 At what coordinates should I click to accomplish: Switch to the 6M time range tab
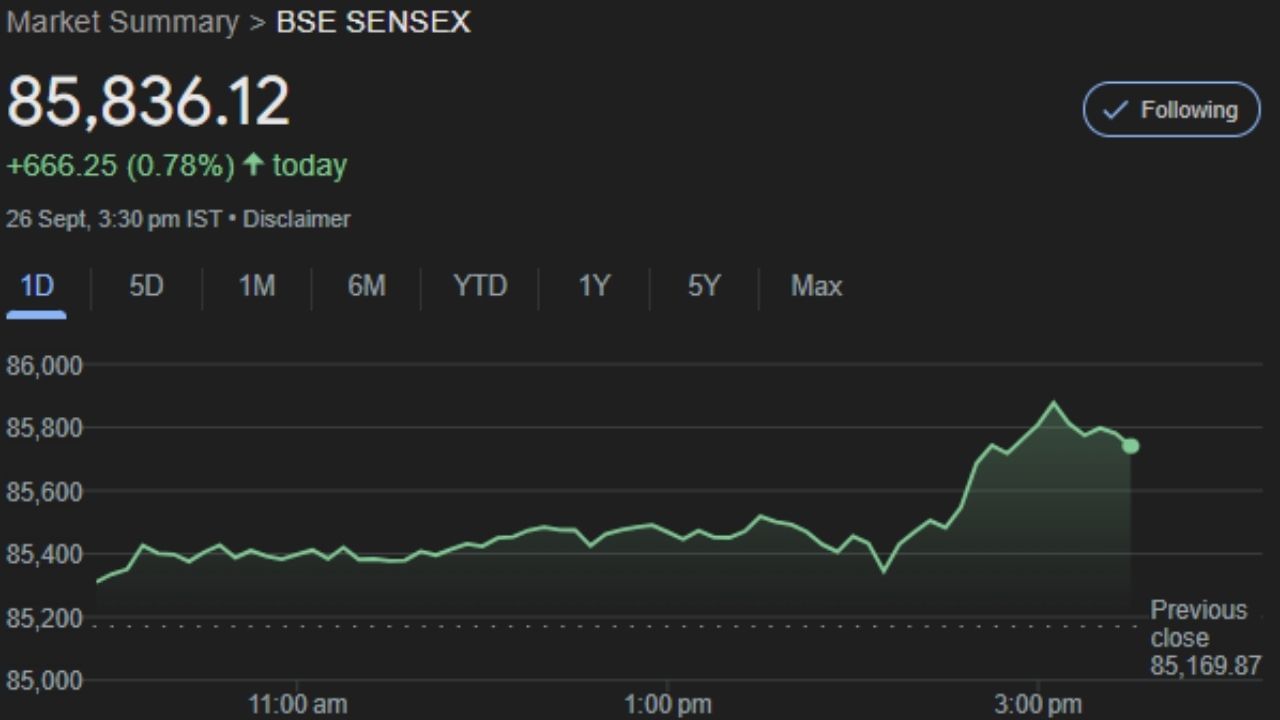click(366, 287)
